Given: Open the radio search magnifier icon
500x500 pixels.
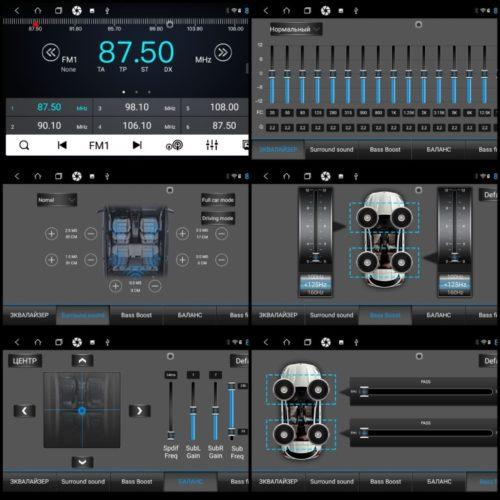Looking at the screenshot, I should (x=24, y=145).
